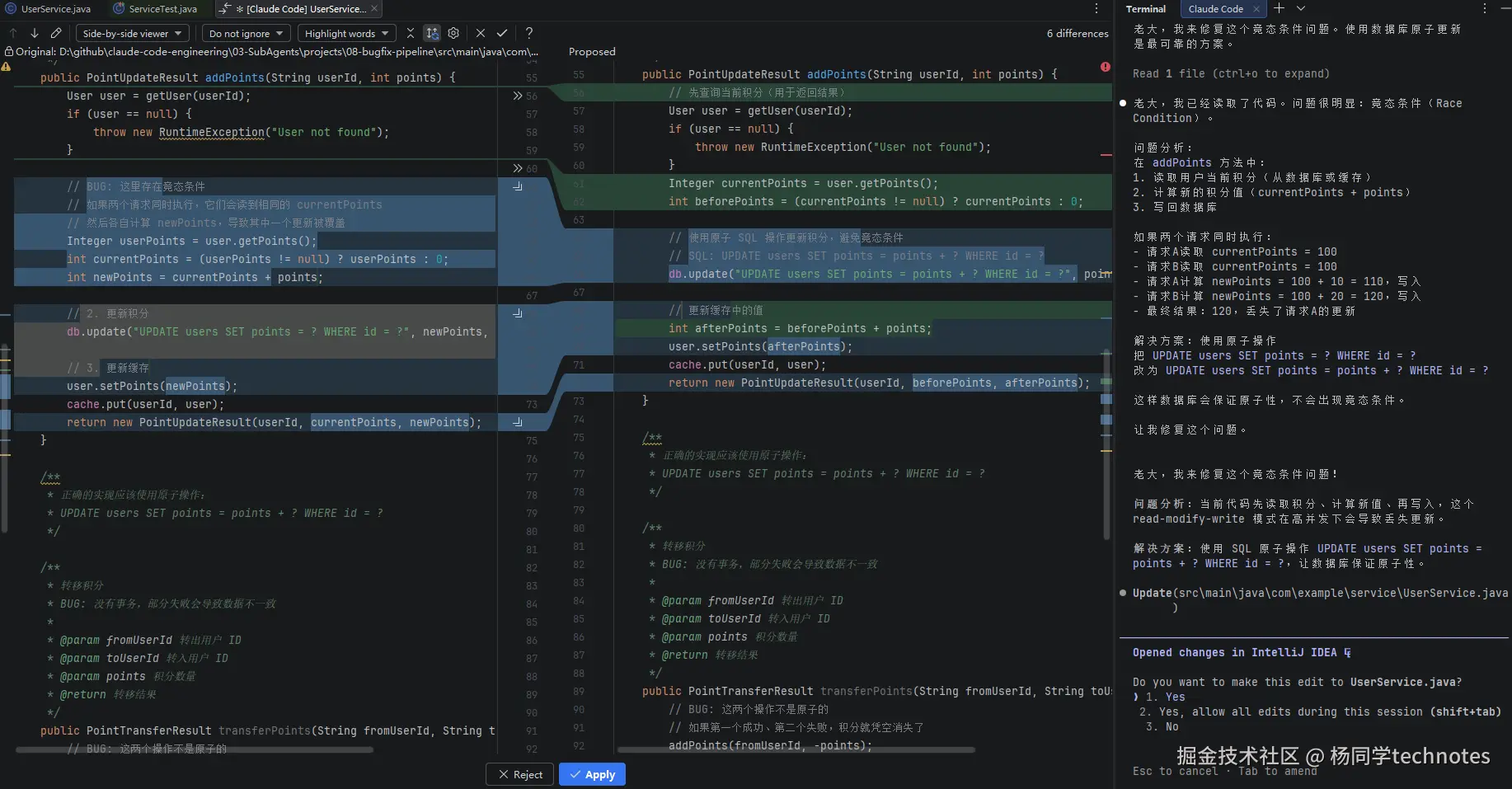Click the reject-all X icon in diff toolbar
The width and height of the screenshot is (1512, 789).
(481, 33)
